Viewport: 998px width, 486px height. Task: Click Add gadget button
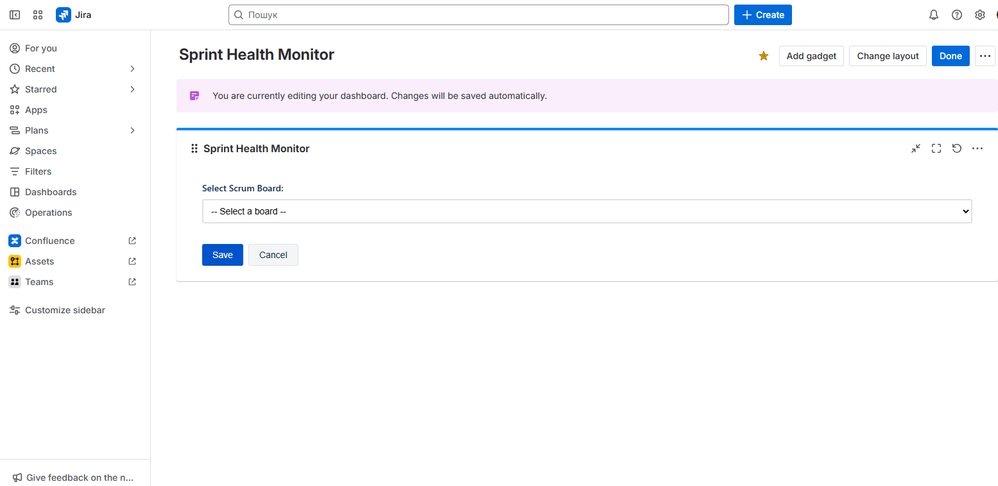coord(812,56)
